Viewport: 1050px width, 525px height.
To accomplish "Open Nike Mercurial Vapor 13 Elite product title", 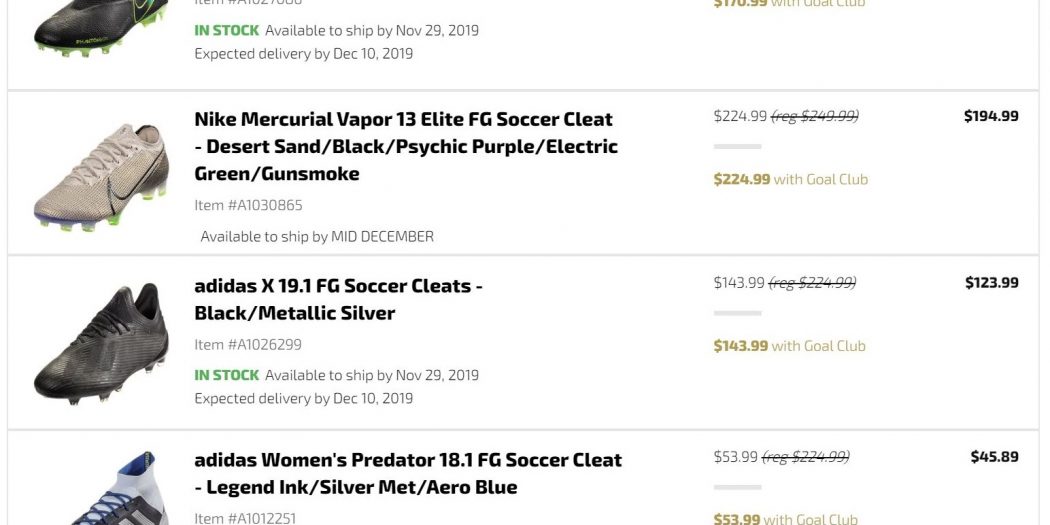I will pyautogui.click(x=405, y=146).
